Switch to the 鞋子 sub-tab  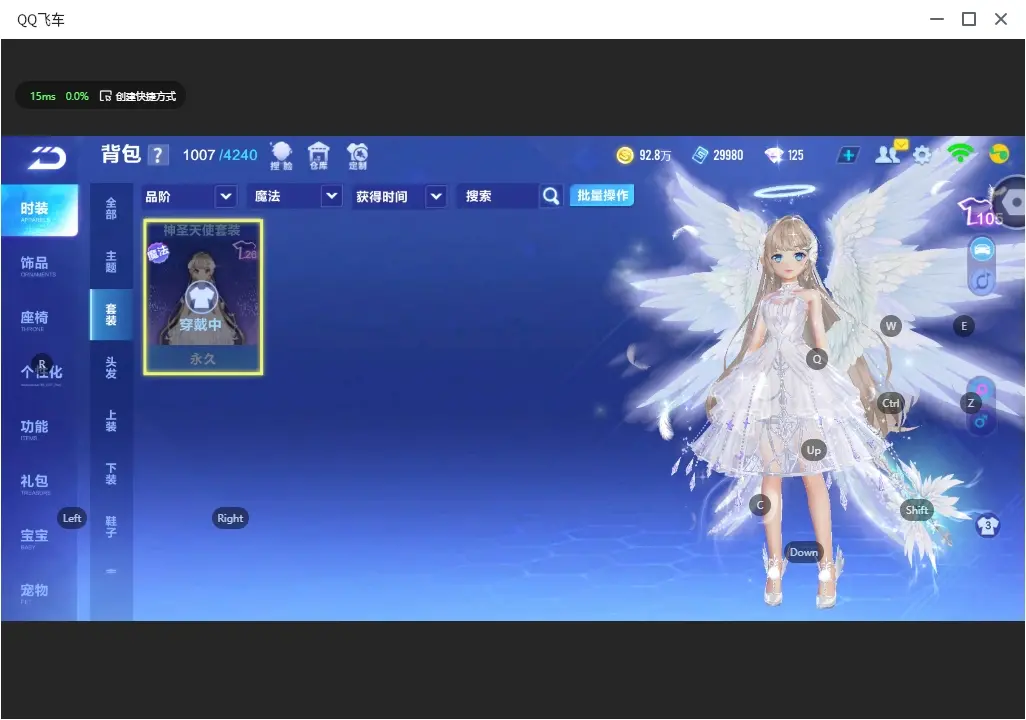111,527
